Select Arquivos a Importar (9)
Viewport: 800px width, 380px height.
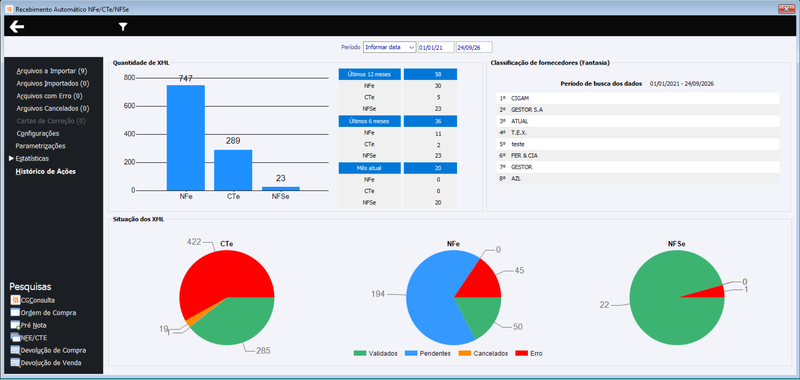52,70
